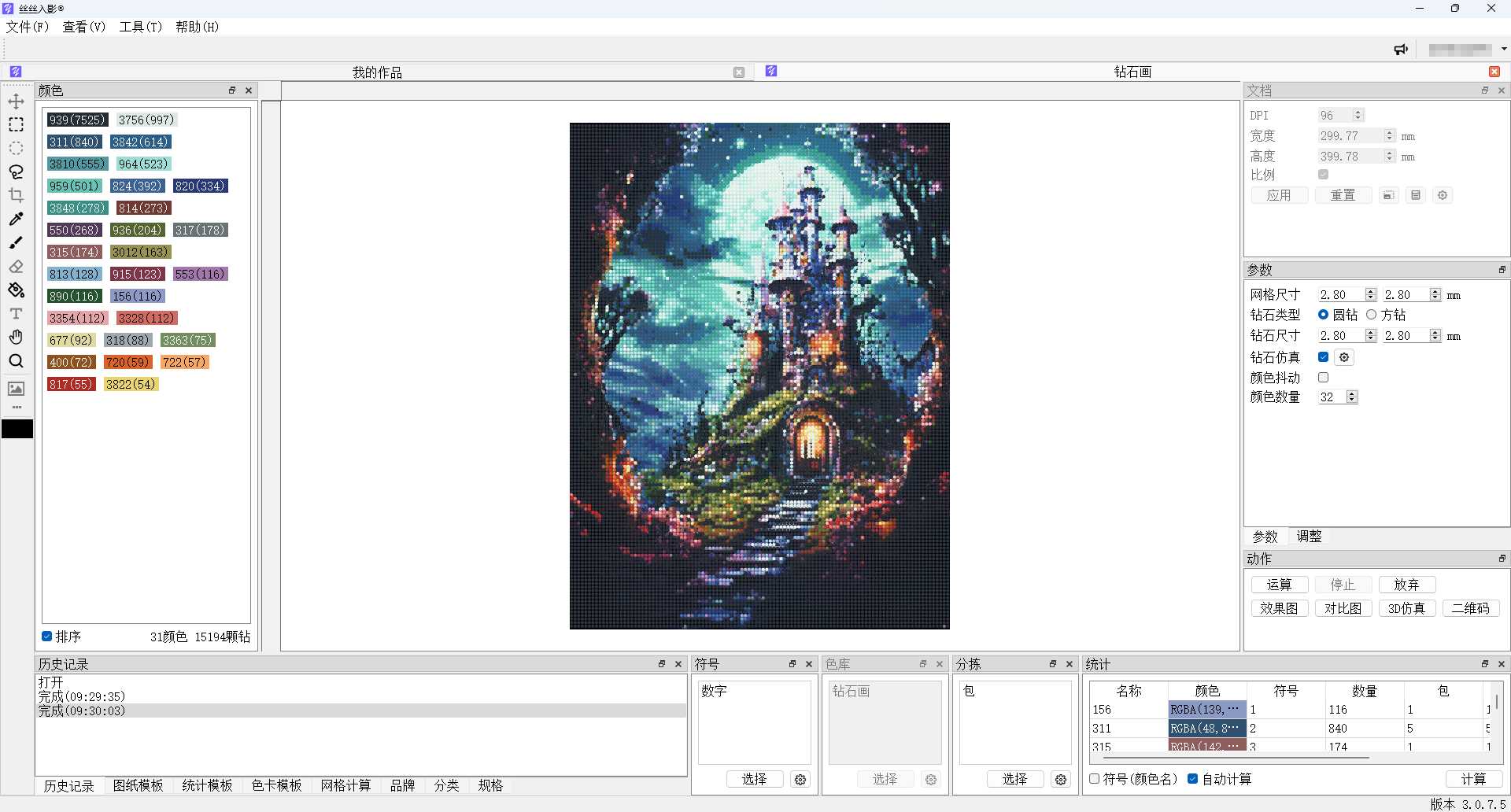Viewport: 1511px width, 812px height.
Task: Open the 工具(T) menu
Action: [140, 27]
